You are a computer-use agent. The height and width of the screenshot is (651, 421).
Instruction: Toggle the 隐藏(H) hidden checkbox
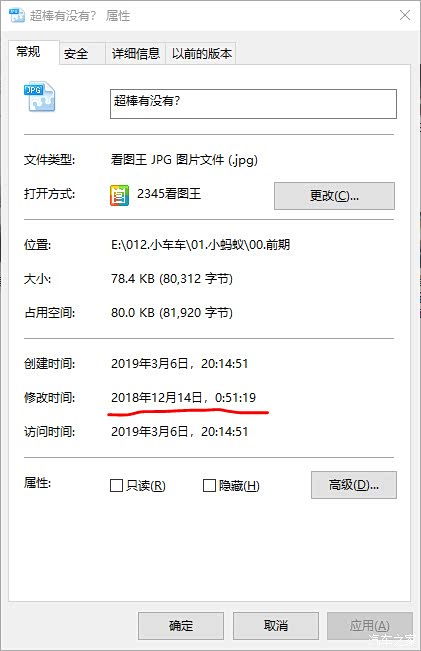click(209, 485)
